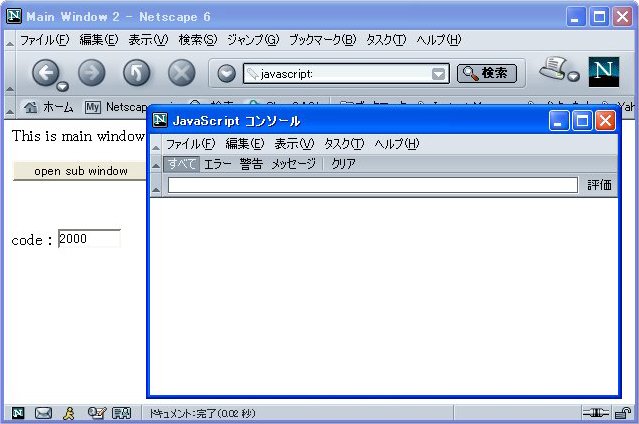Image resolution: width=639 pixels, height=424 pixels.
Task: Open the Mail envelope icon in the status bar
Action: [x=43, y=413]
